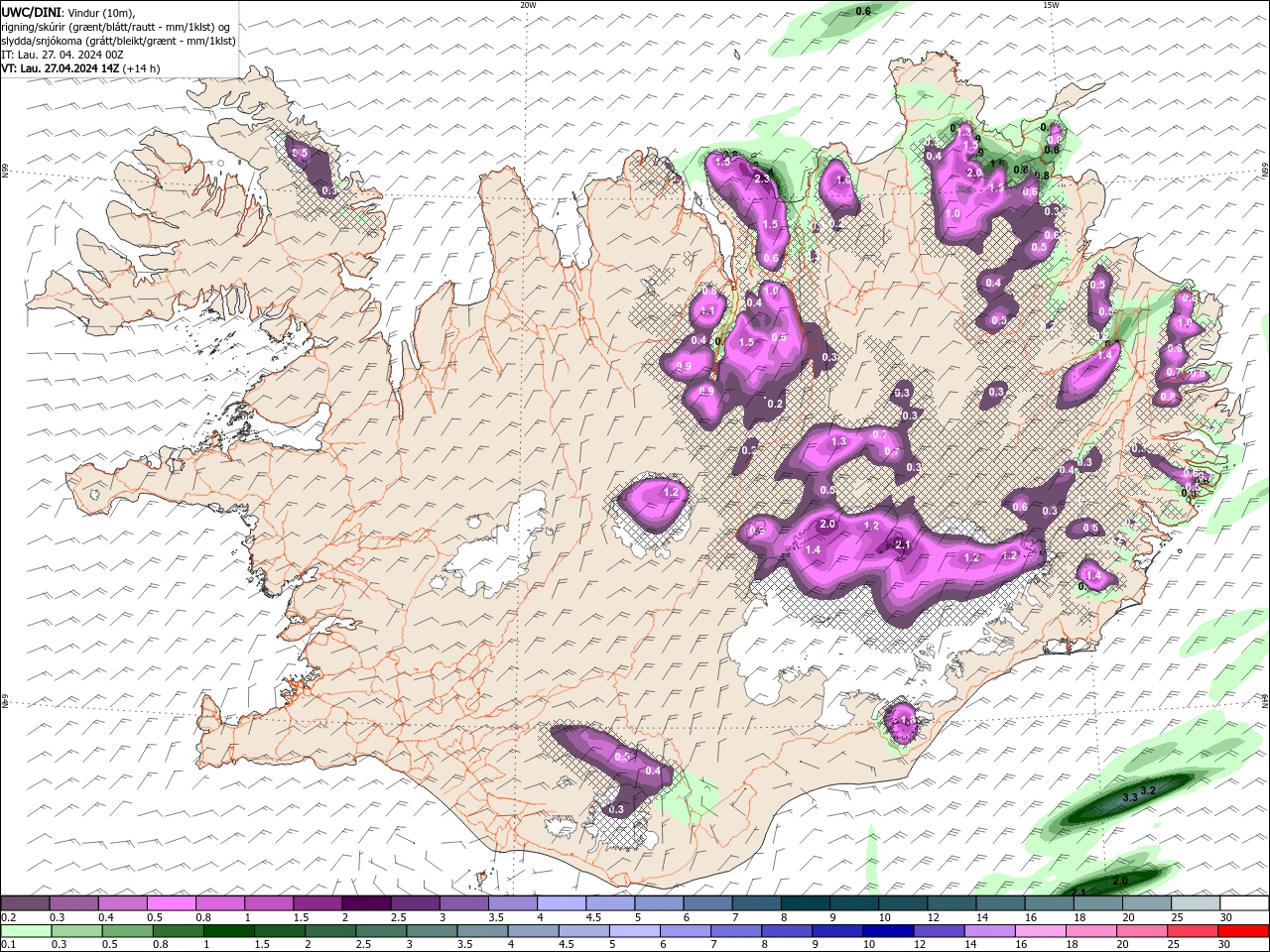Screen dimensions: 1270x952
Task: Choose the pale green 0.1 rain legend swatch
Action: [26, 931]
